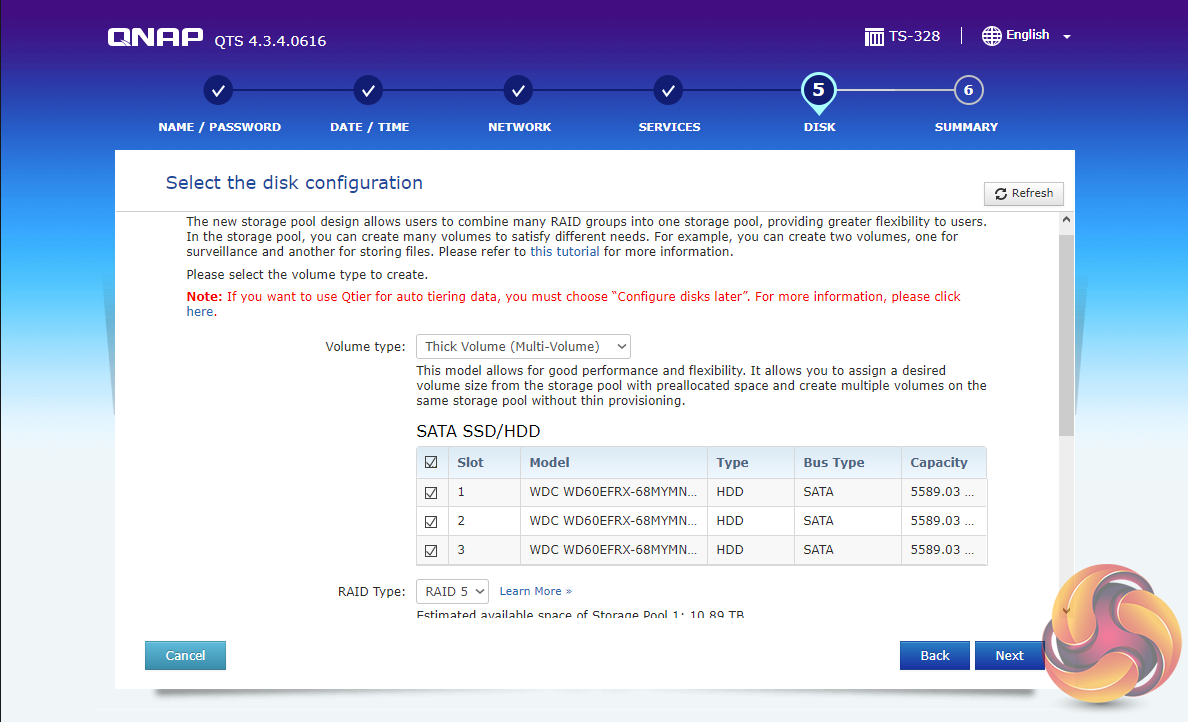Open the 'this tutorial' link

[565, 252]
